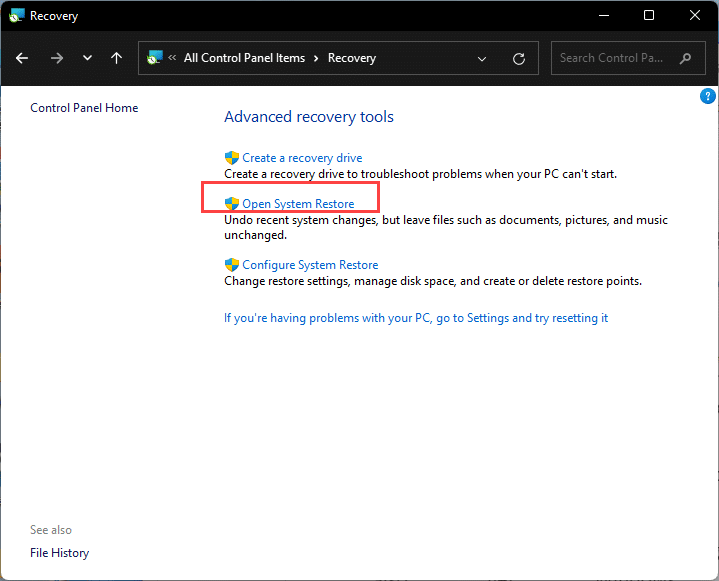Click the forward navigation arrow
Viewport: 719px width, 581px height.
coord(57,58)
